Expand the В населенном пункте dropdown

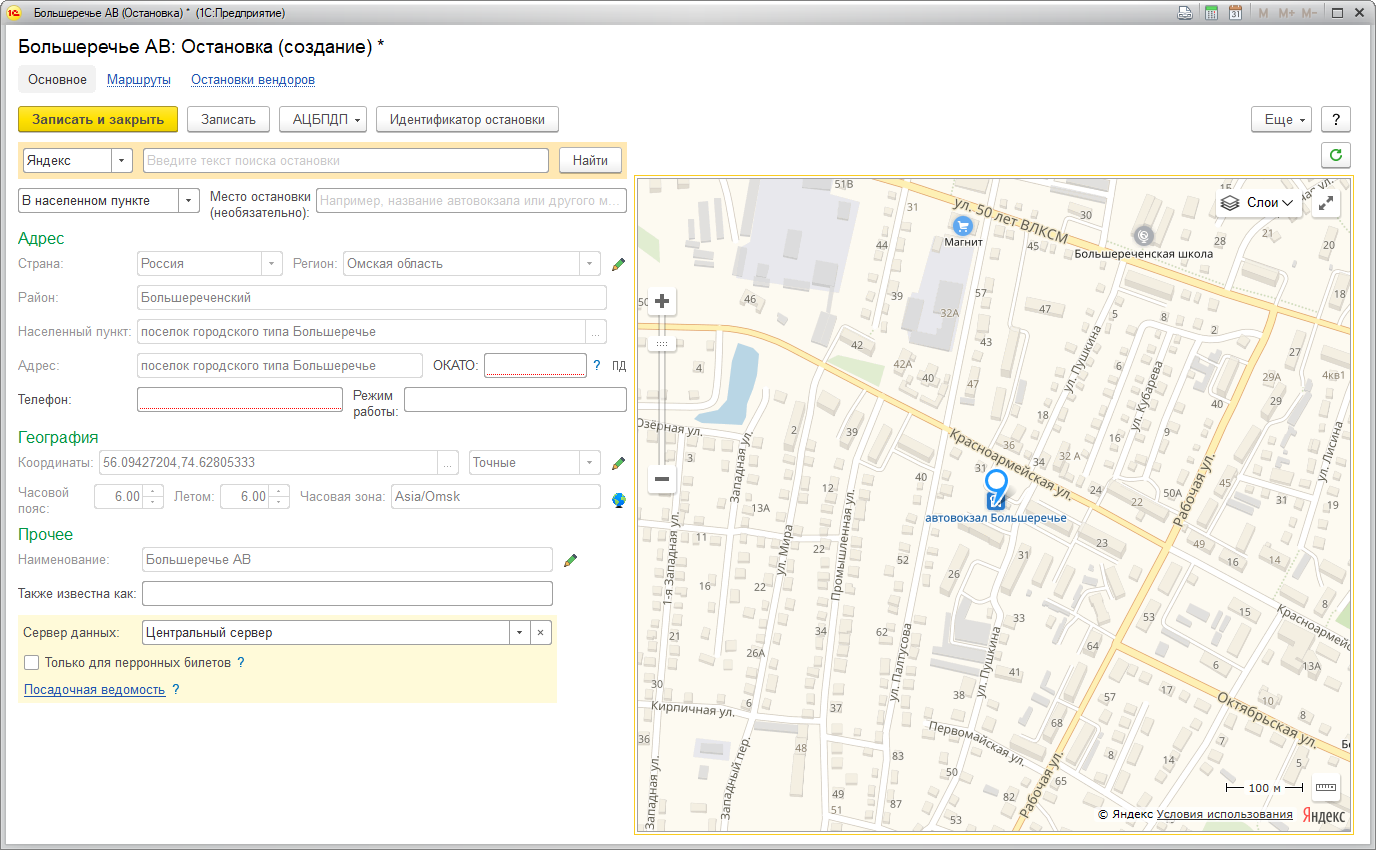coord(189,201)
